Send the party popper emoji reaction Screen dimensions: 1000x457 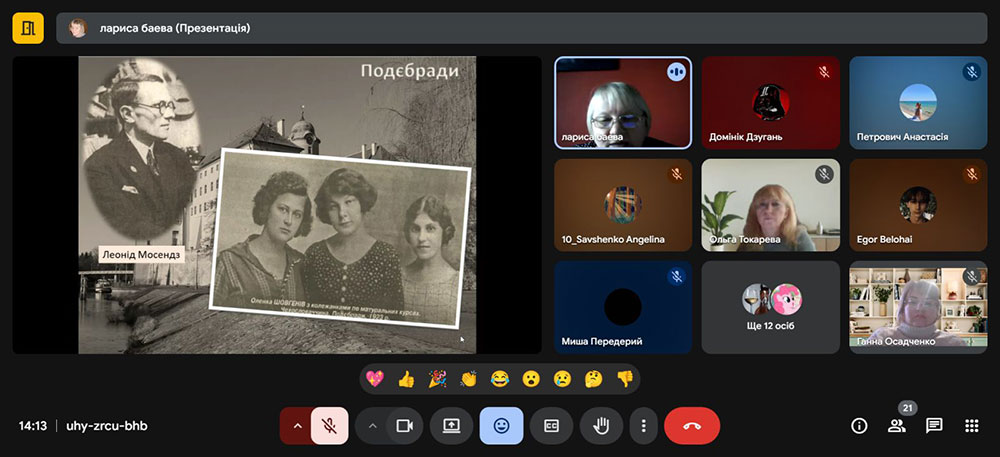[x=437, y=379]
